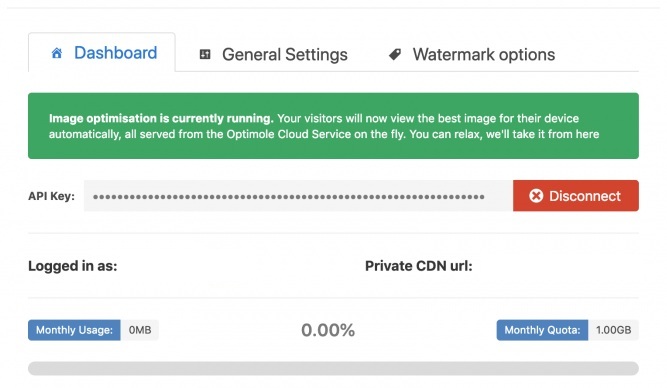Click the red Disconnect button
The image size is (667, 388).
click(576, 196)
